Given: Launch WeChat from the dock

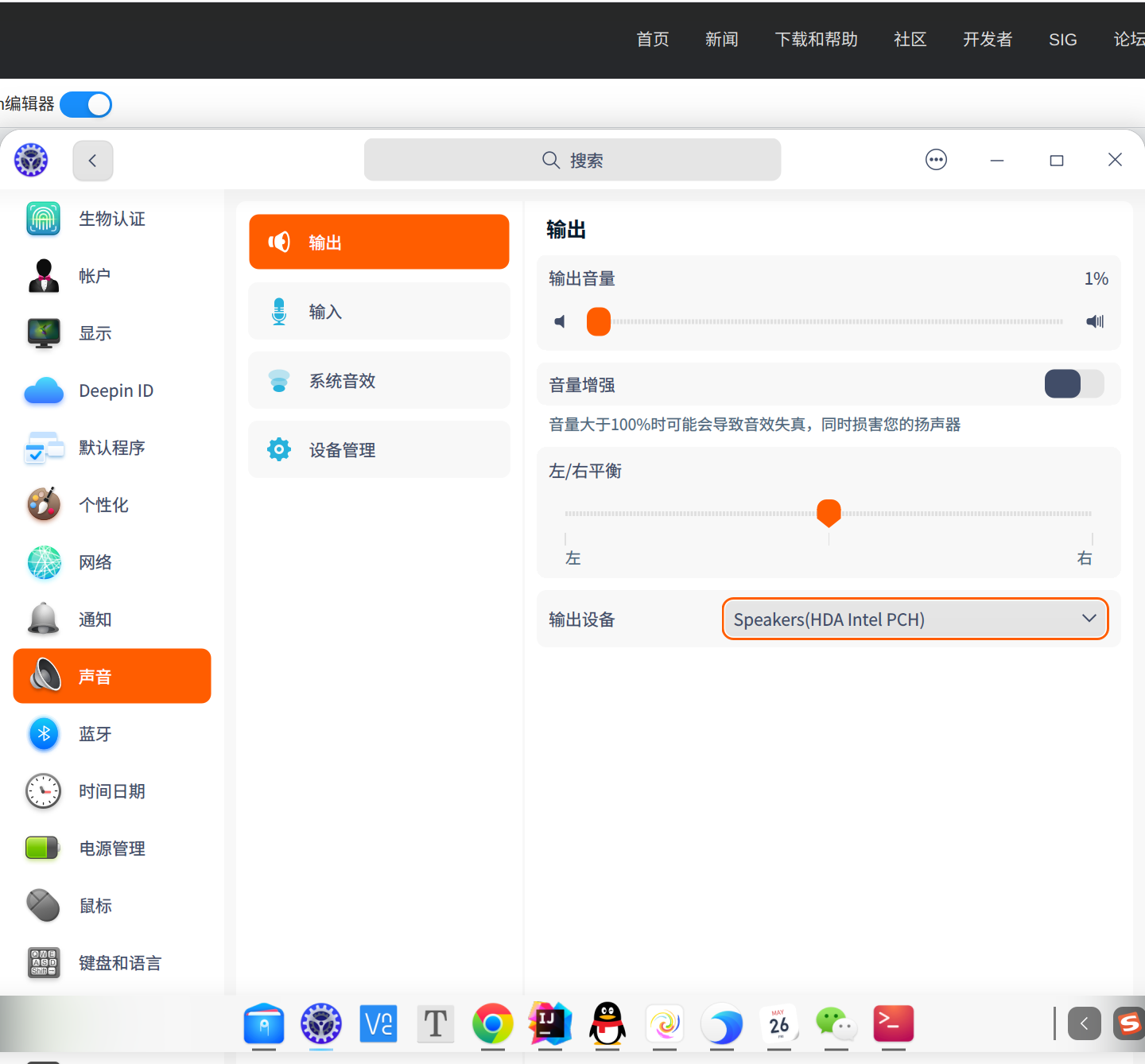Looking at the screenshot, I should click(836, 1023).
